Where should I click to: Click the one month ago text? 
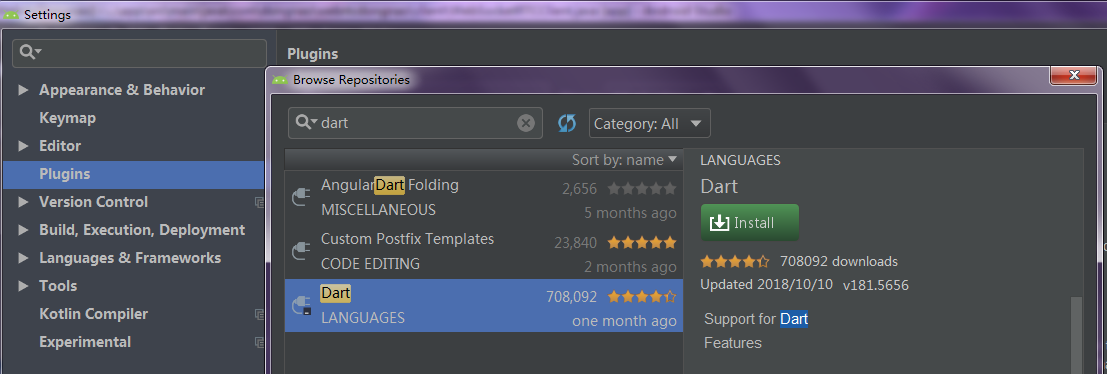point(624,321)
